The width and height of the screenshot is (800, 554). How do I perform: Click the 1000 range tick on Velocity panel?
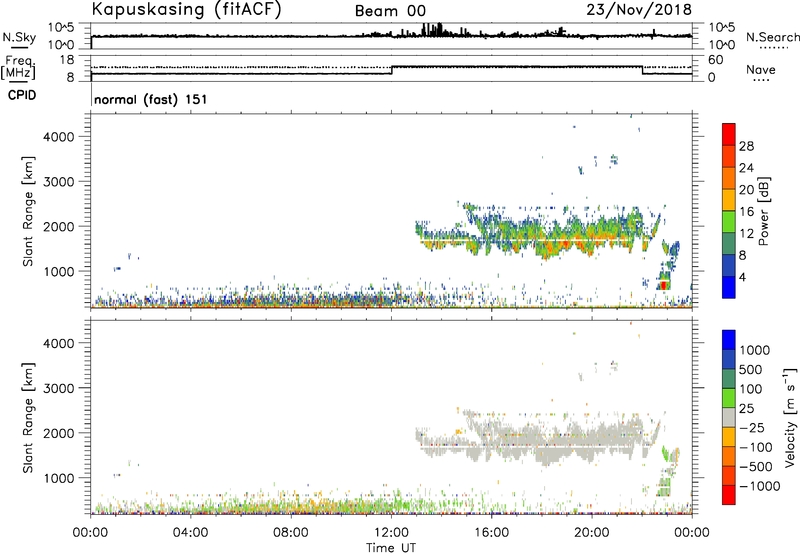click(x=59, y=478)
